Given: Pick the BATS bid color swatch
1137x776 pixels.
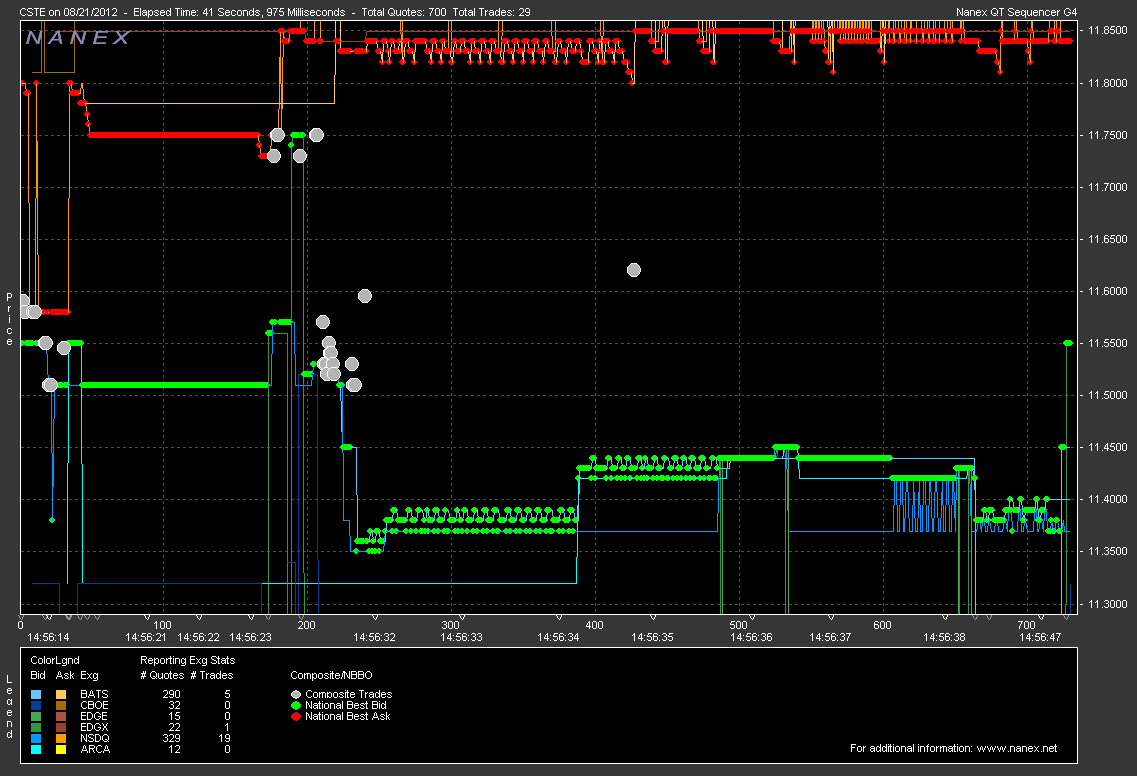Looking at the screenshot, I should (x=36, y=695).
